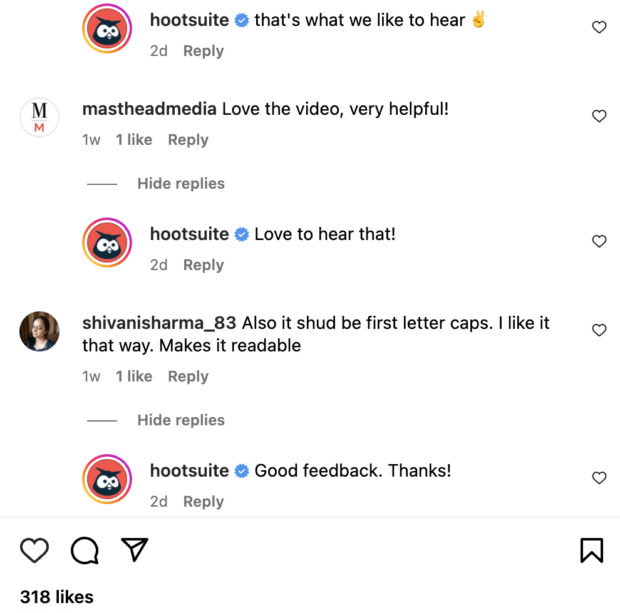View the 318 likes list

coord(57,597)
